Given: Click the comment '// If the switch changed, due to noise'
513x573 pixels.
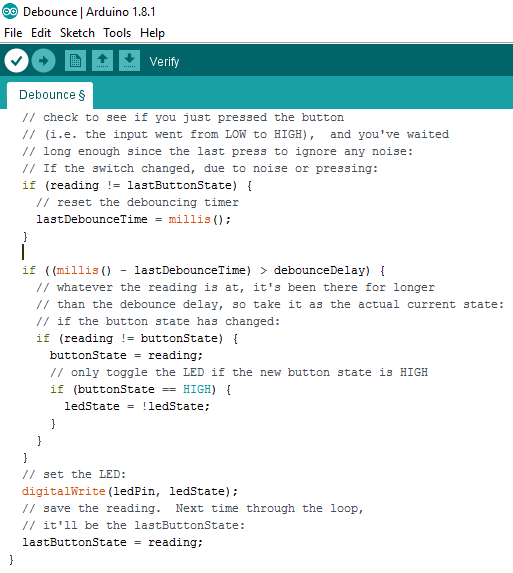Looking at the screenshot, I should [x=200, y=168].
